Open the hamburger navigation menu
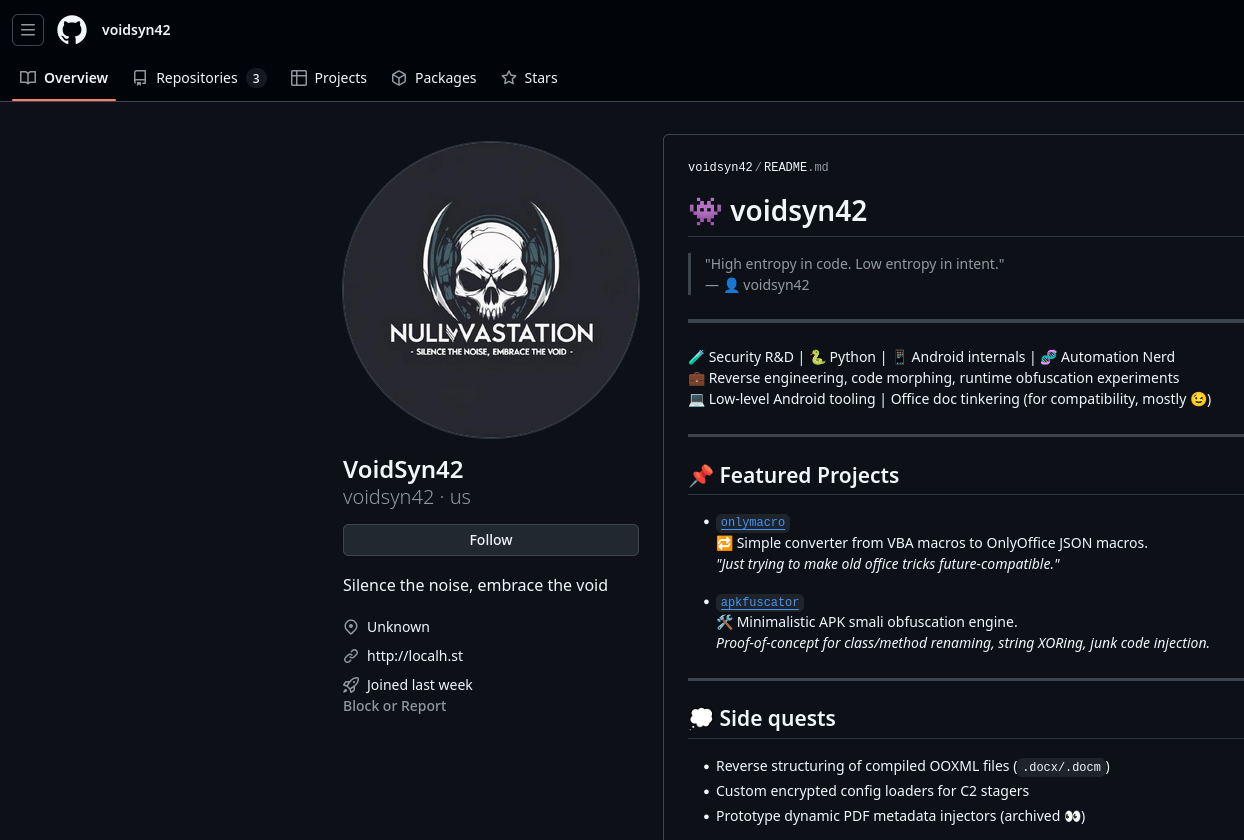The height and width of the screenshot is (840, 1244). (x=28, y=30)
